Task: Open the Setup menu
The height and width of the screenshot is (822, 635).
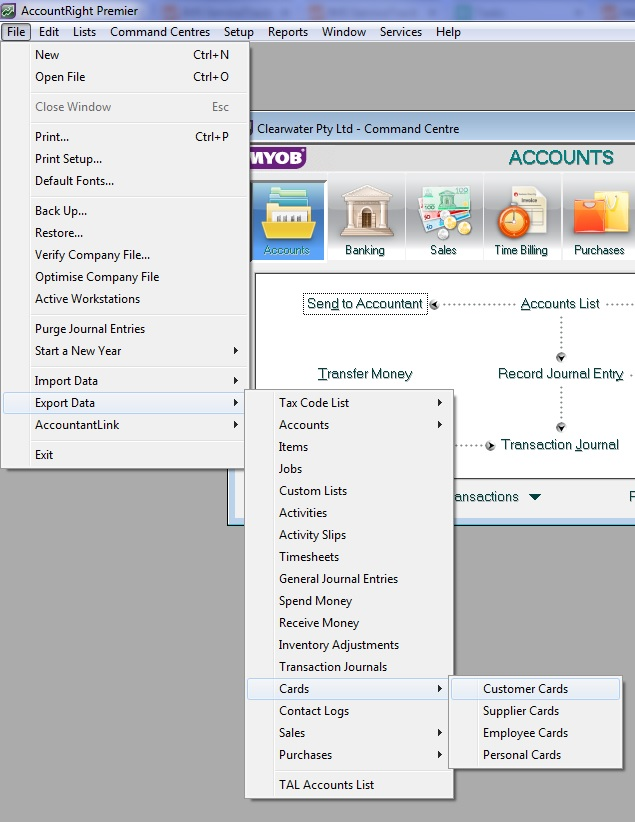Action: [239, 32]
